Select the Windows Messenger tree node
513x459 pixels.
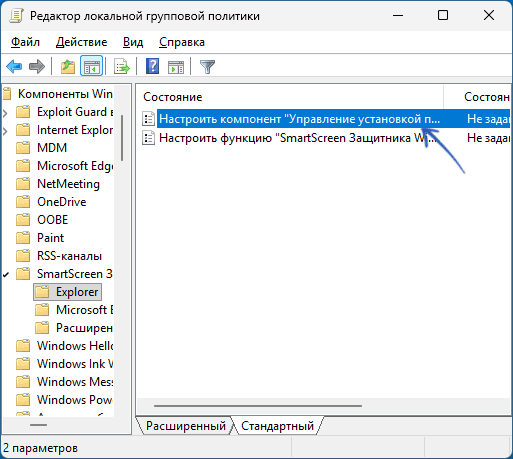75,382
